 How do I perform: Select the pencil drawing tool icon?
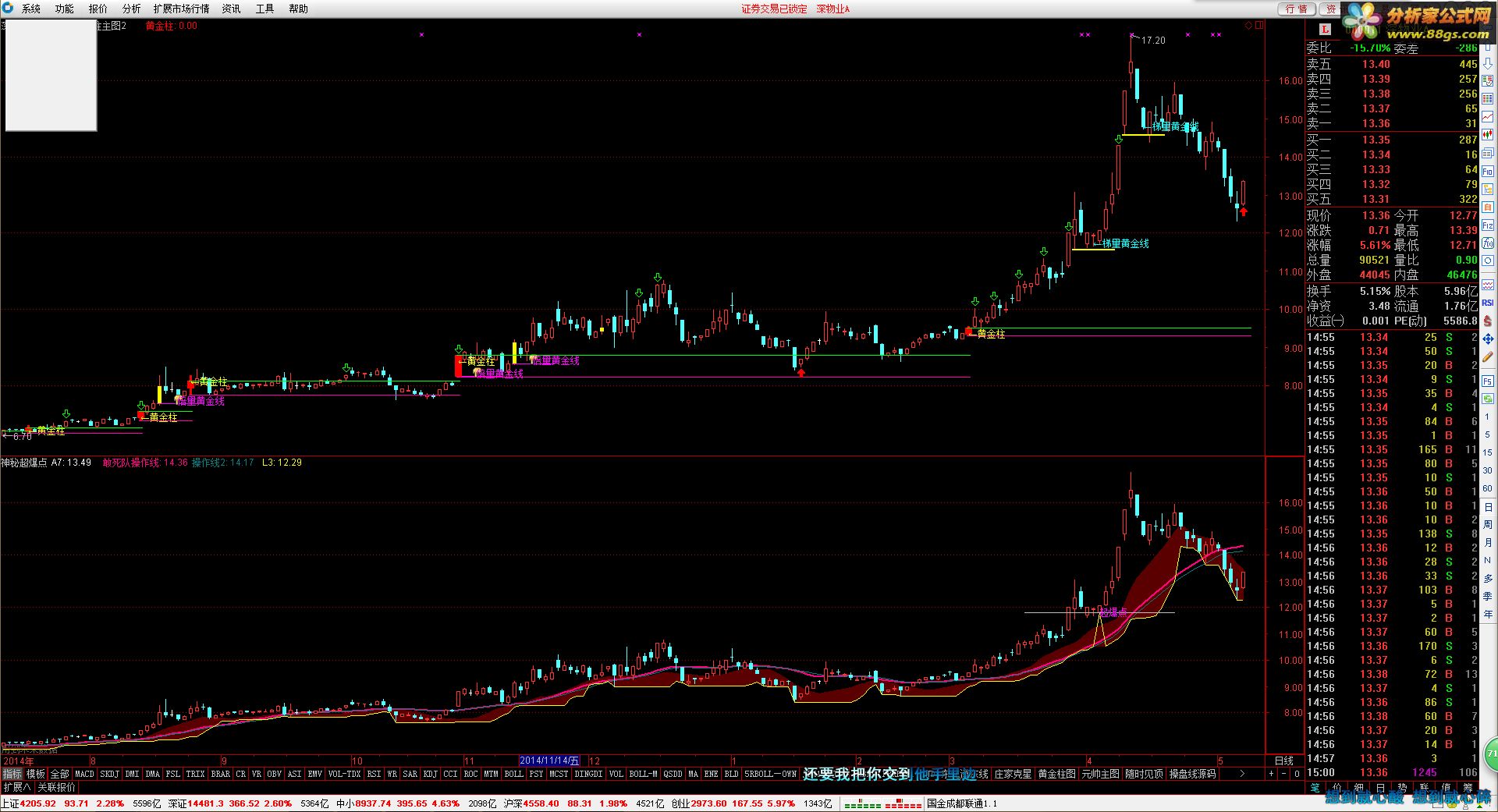(1488, 356)
